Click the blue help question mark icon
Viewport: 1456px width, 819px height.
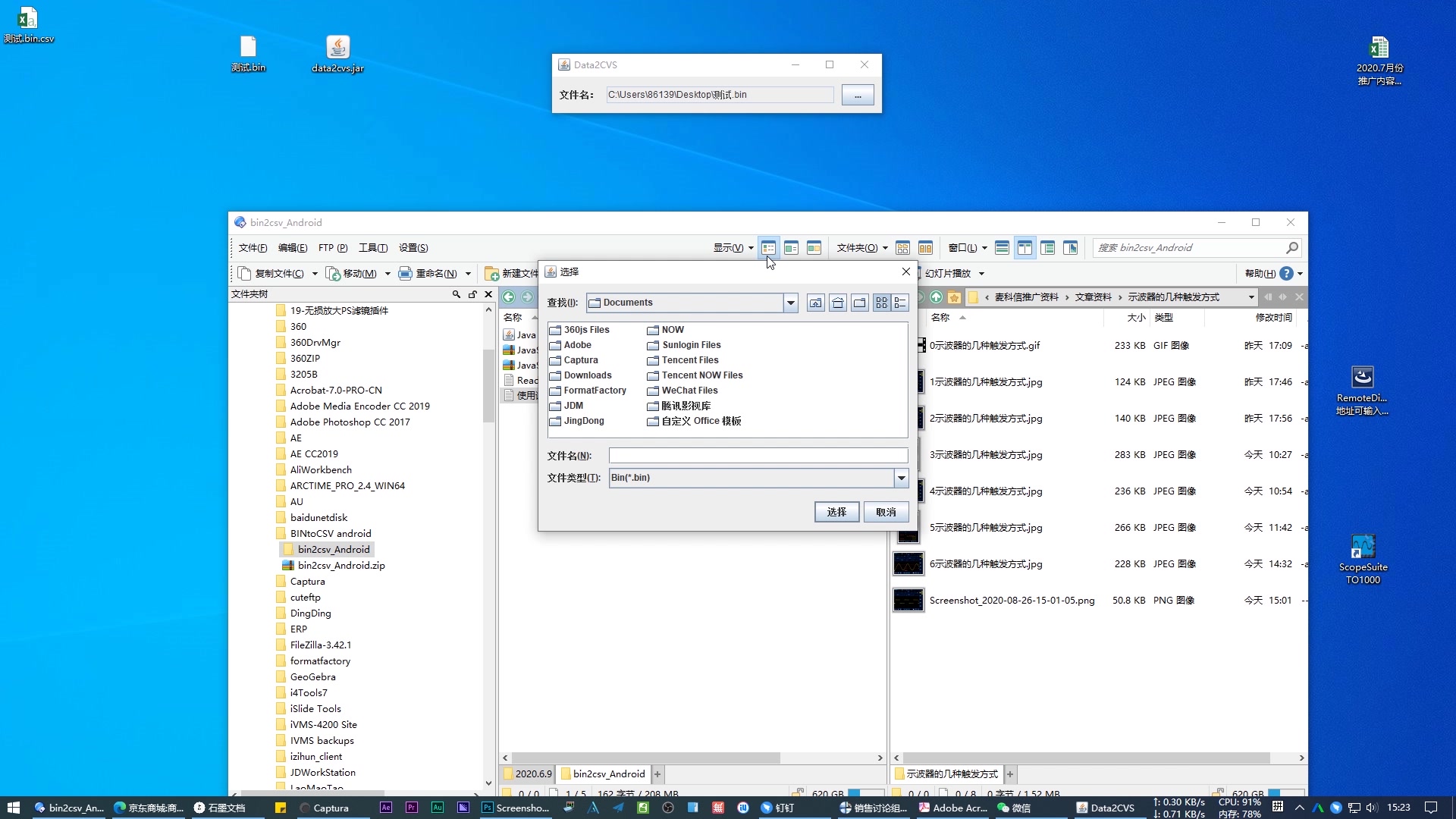pos(1286,274)
